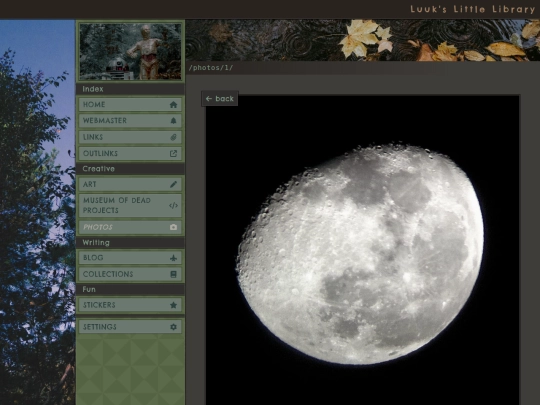Image resolution: width=540 pixels, height=405 pixels.
Task: Click the code brackets icon beside Museum
Action: [173, 206]
